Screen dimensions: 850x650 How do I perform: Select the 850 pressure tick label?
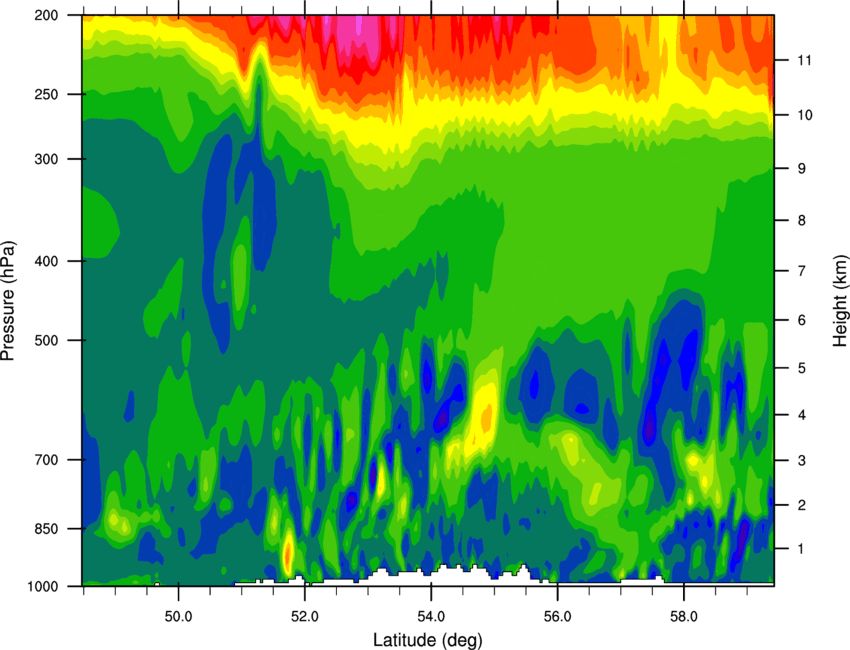coord(47,529)
